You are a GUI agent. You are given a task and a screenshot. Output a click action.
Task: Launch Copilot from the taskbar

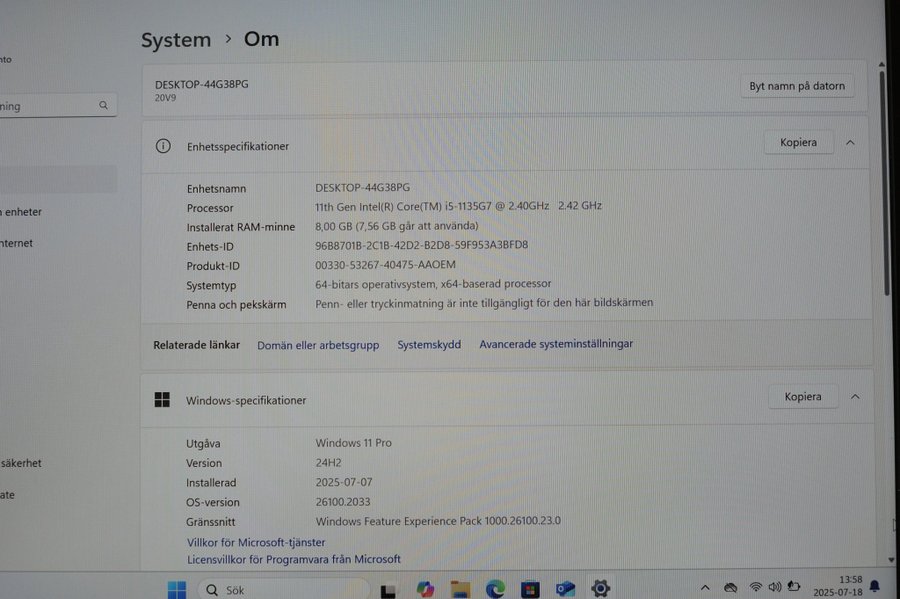tap(425, 589)
